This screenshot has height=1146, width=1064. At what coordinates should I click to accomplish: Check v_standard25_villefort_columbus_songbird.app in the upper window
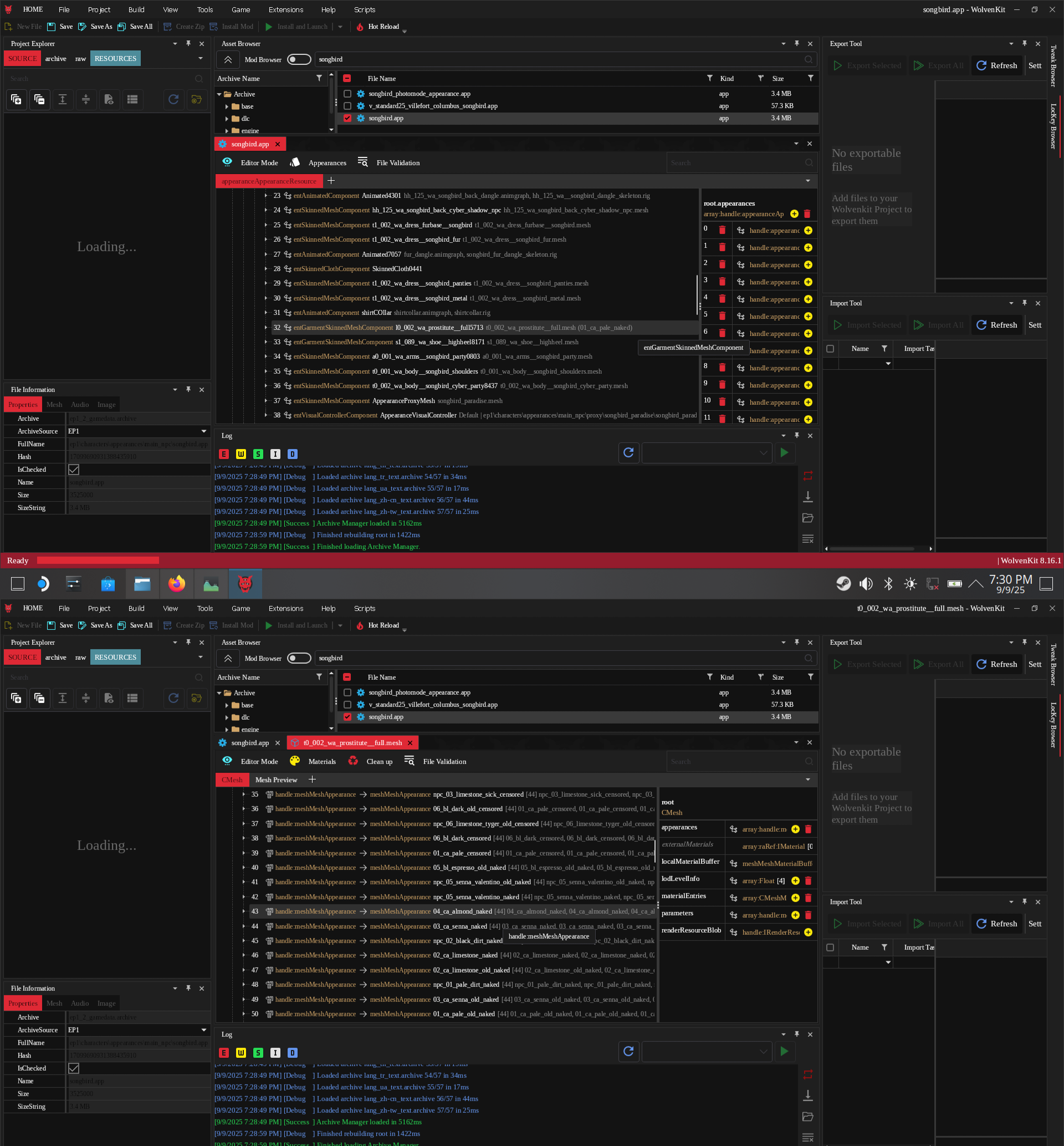click(347, 106)
